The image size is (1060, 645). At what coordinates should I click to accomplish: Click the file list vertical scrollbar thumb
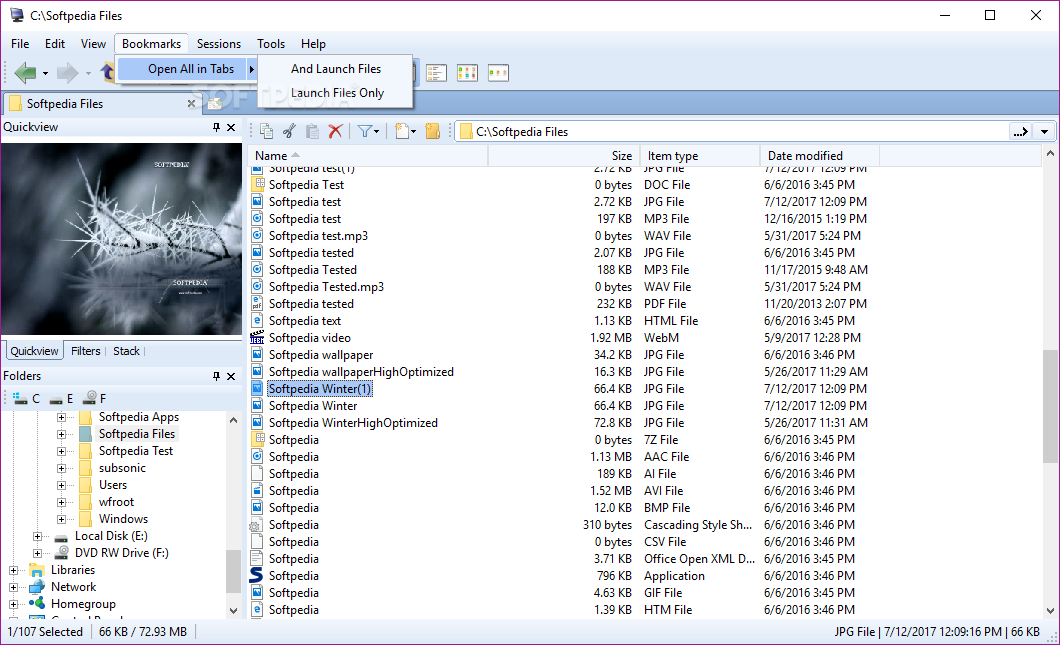click(x=1050, y=406)
